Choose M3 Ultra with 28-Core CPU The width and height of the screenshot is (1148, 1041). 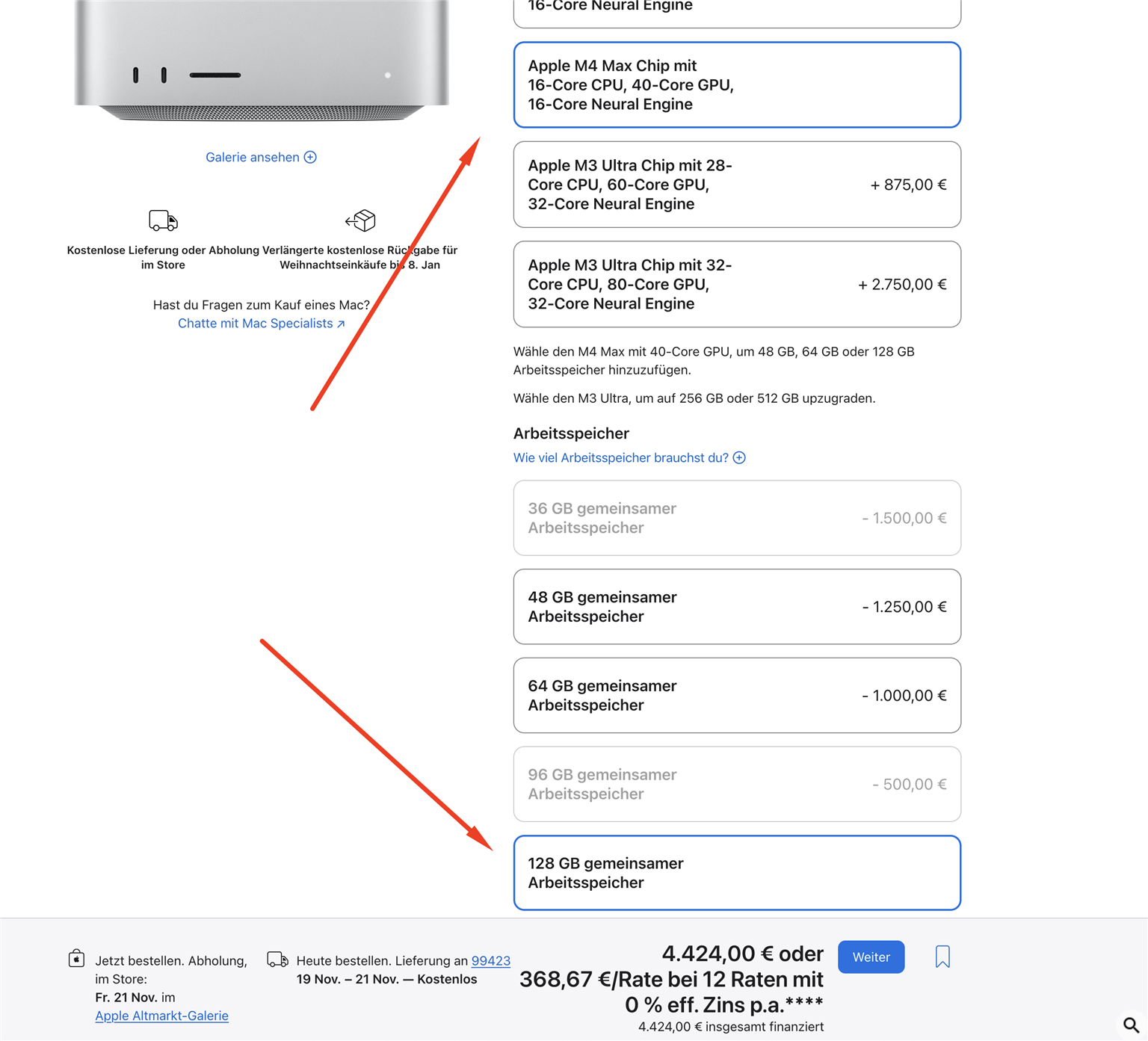point(736,185)
